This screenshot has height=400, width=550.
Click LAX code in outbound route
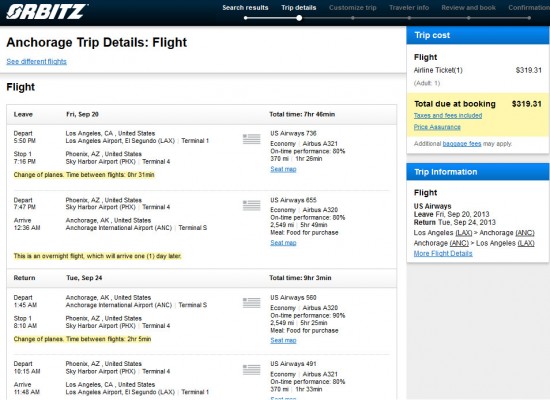pyautogui.click(x=463, y=233)
